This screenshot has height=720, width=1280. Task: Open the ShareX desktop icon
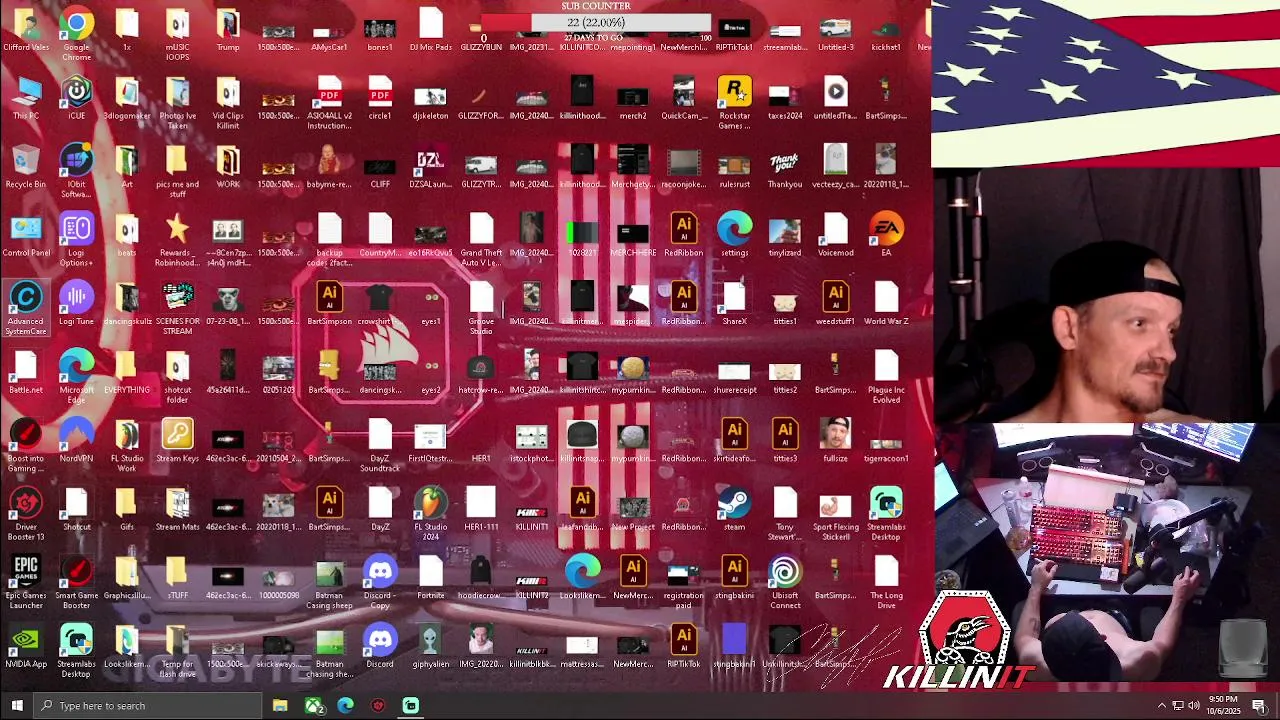(734, 304)
